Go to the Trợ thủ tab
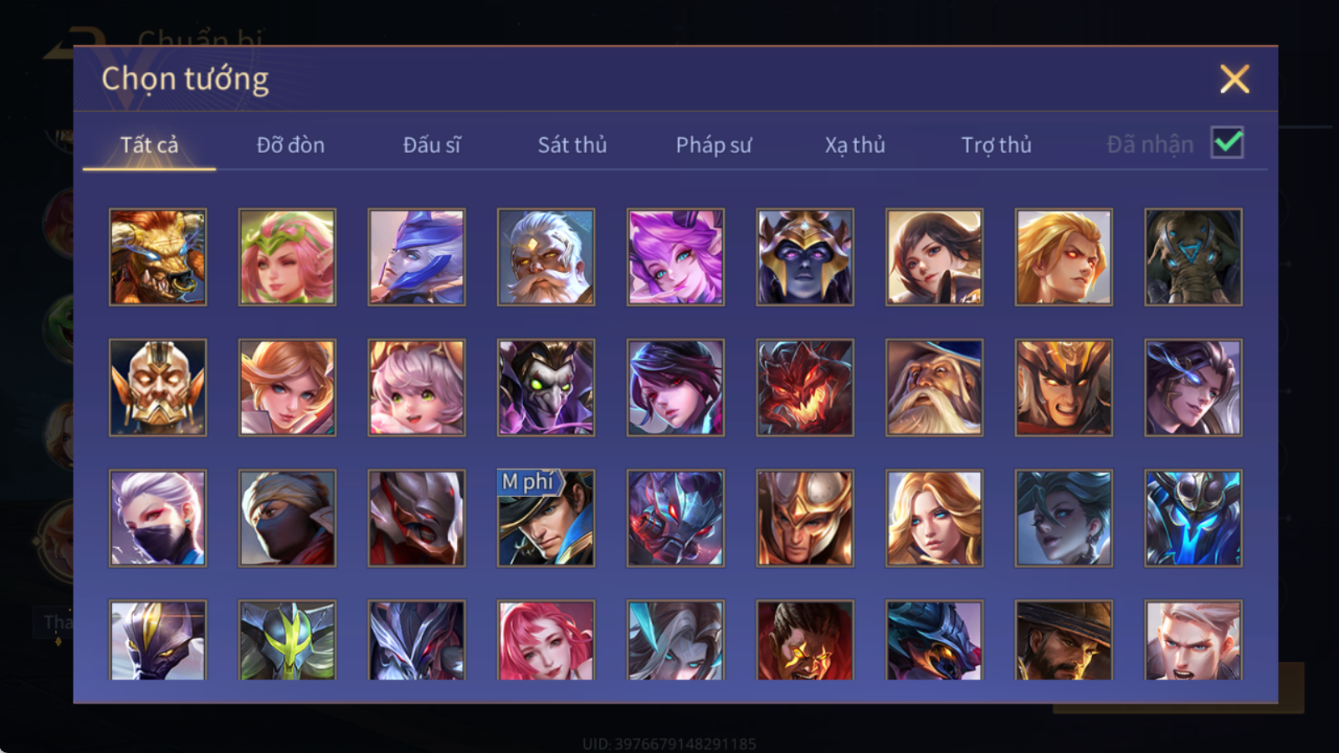 (x=996, y=145)
